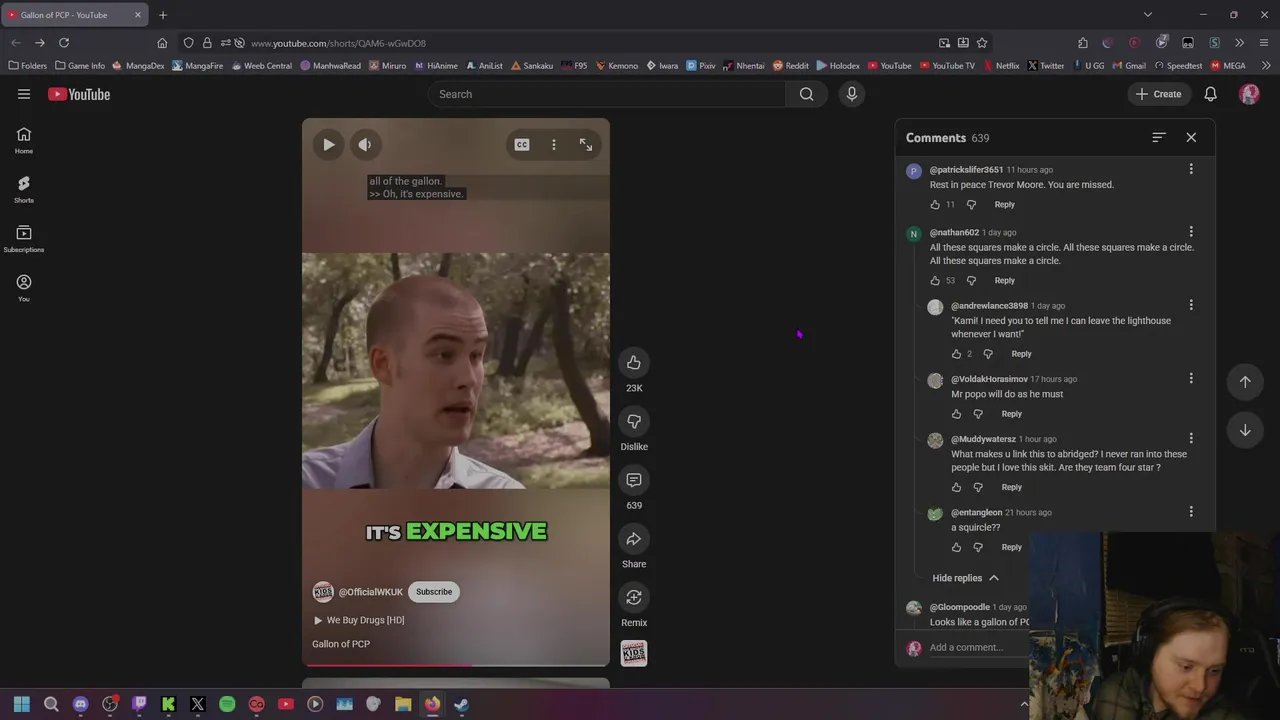
Task: Subscribe to OfficialWKUK channel
Action: point(434,592)
